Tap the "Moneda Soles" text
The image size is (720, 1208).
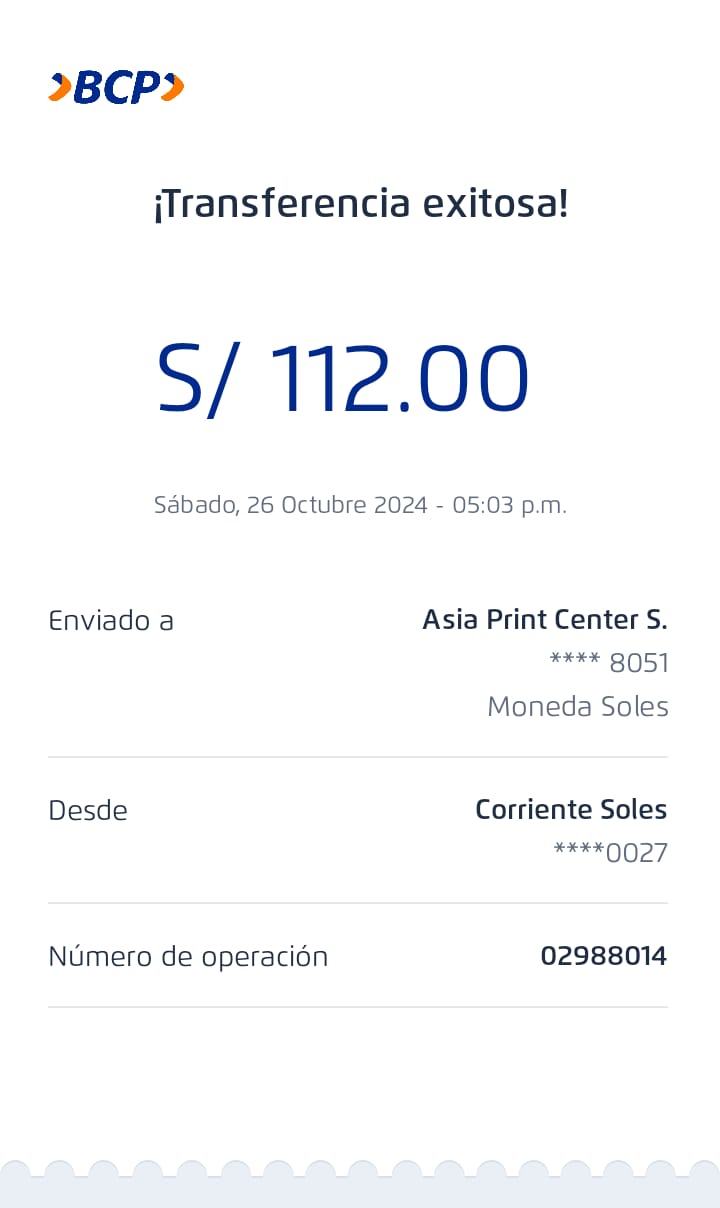point(577,707)
